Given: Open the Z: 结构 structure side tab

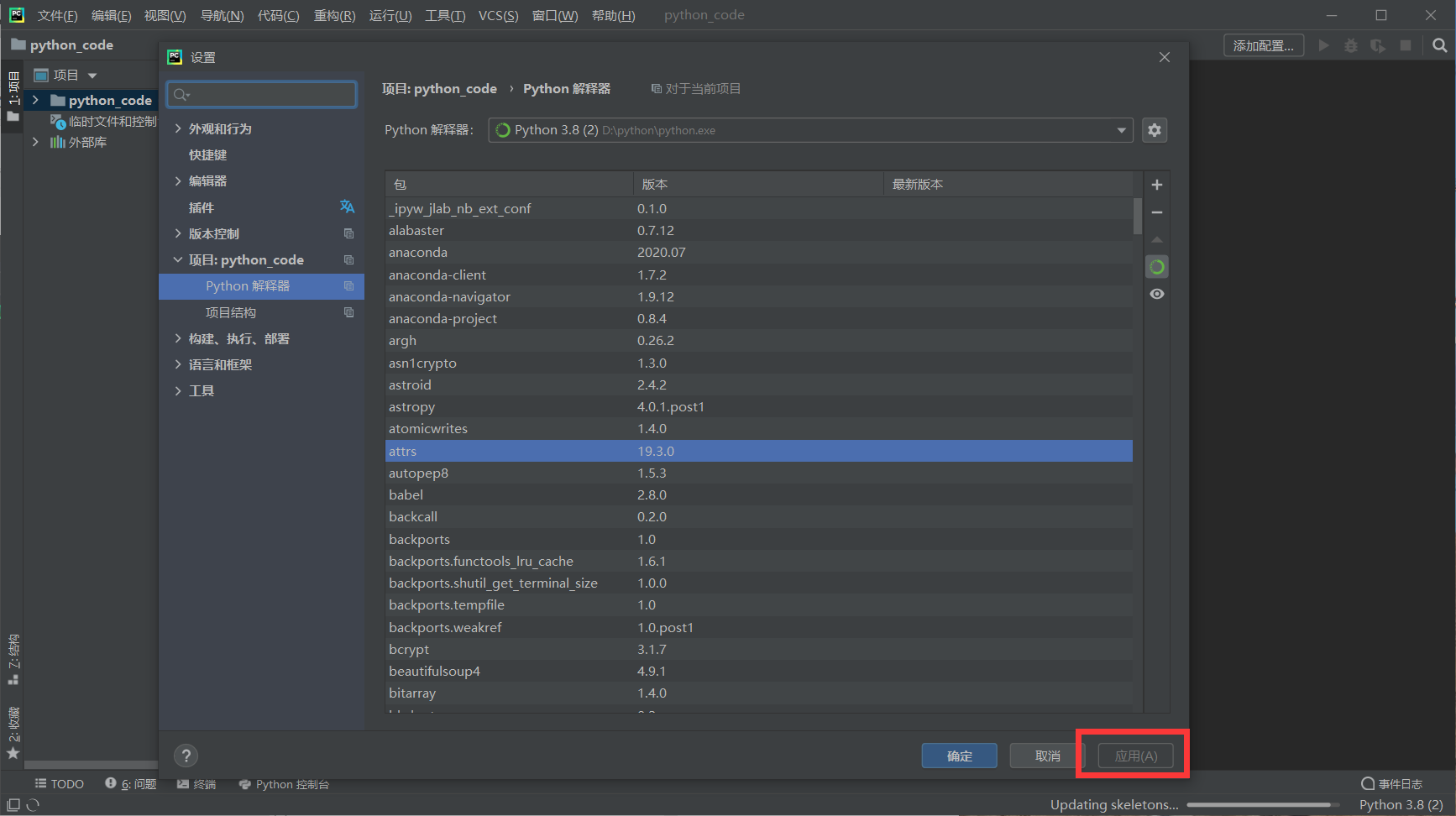Looking at the screenshot, I should click(x=13, y=659).
